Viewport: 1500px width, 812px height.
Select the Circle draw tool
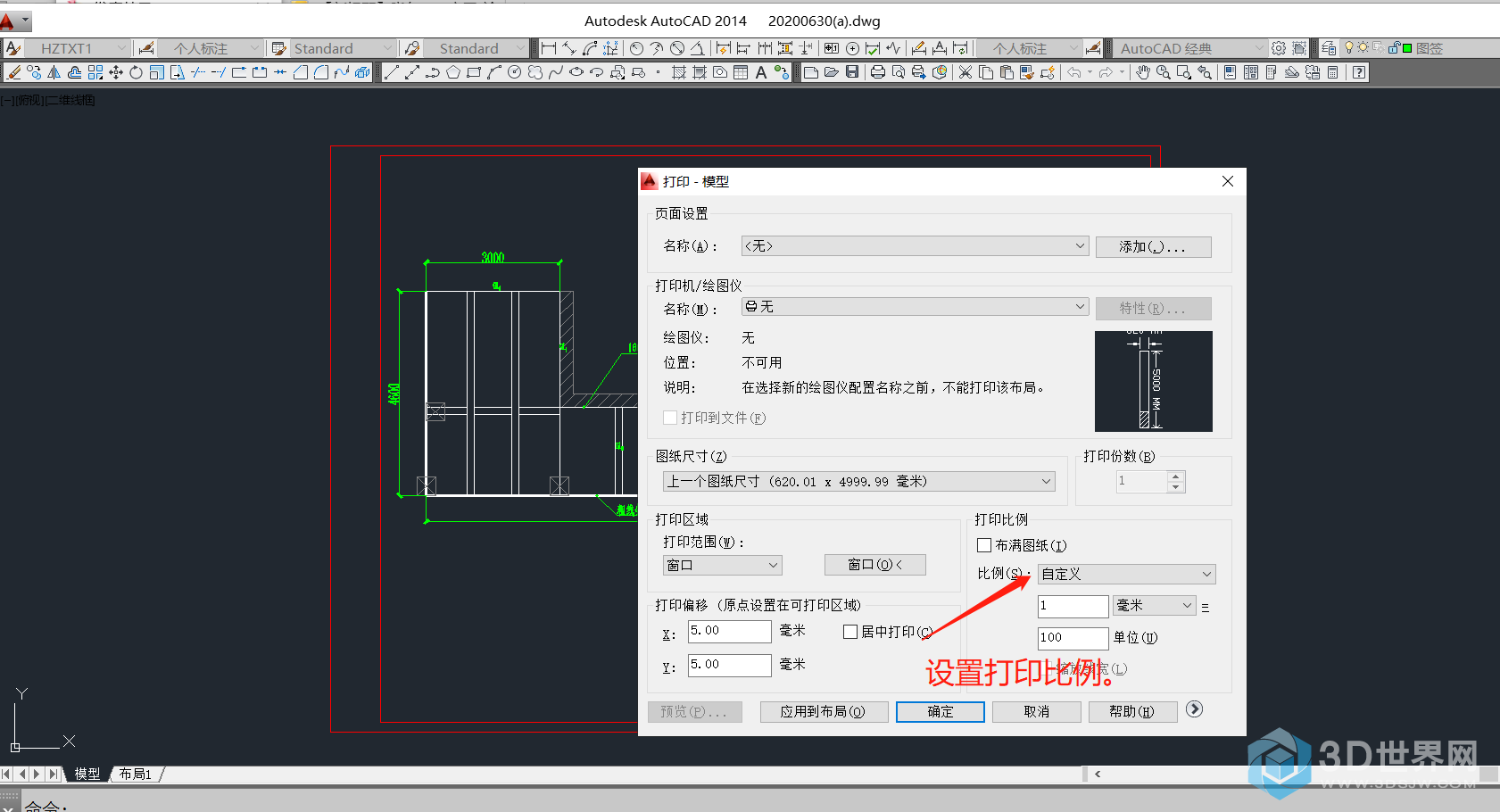point(515,72)
